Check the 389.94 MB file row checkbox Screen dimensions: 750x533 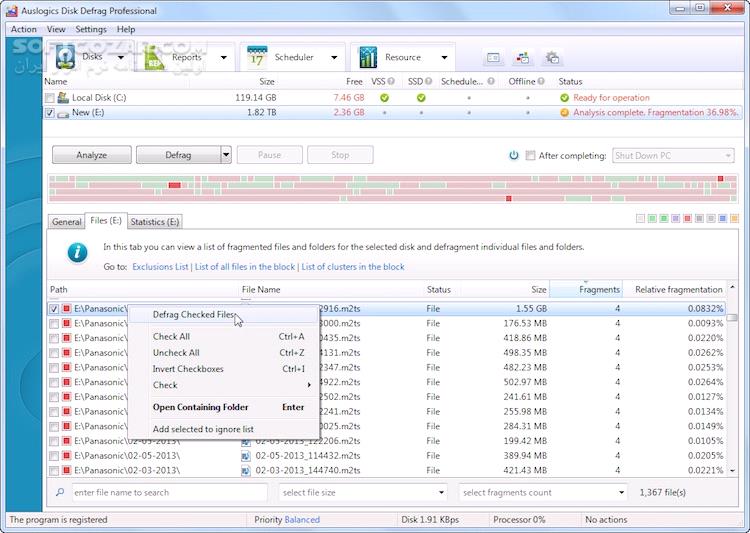coord(54,456)
